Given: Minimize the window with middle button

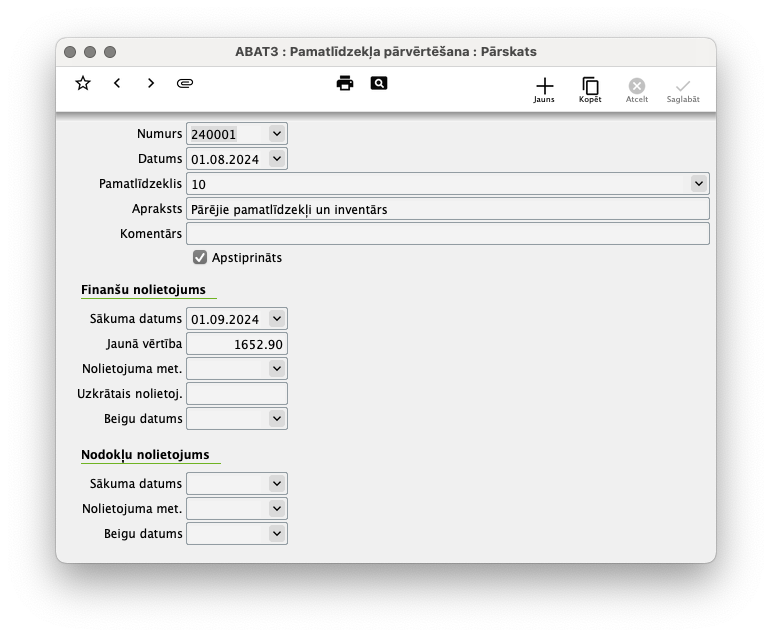Looking at the screenshot, I should click(90, 52).
